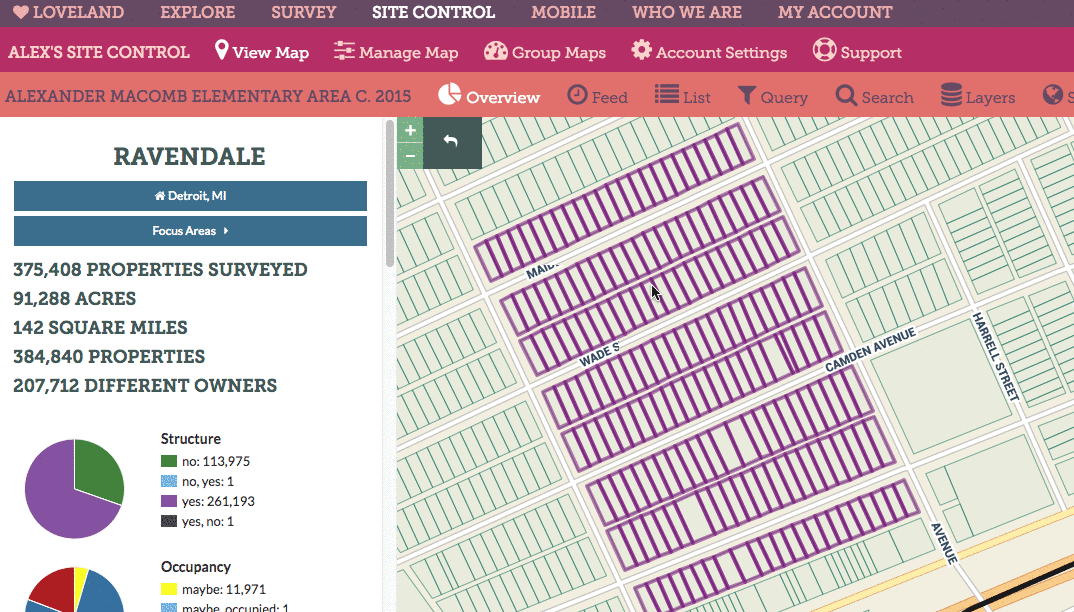Click the Group Maps palette icon
The width and height of the screenshot is (1074, 612).
click(495, 51)
